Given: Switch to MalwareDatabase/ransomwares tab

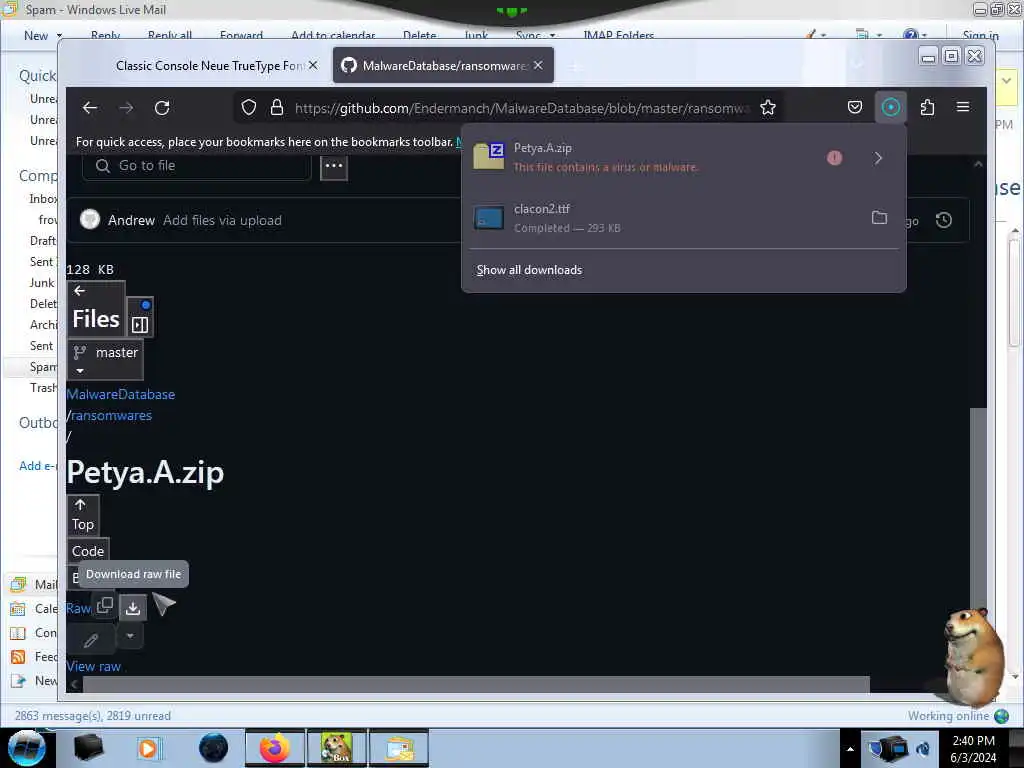Looking at the screenshot, I should point(444,65).
